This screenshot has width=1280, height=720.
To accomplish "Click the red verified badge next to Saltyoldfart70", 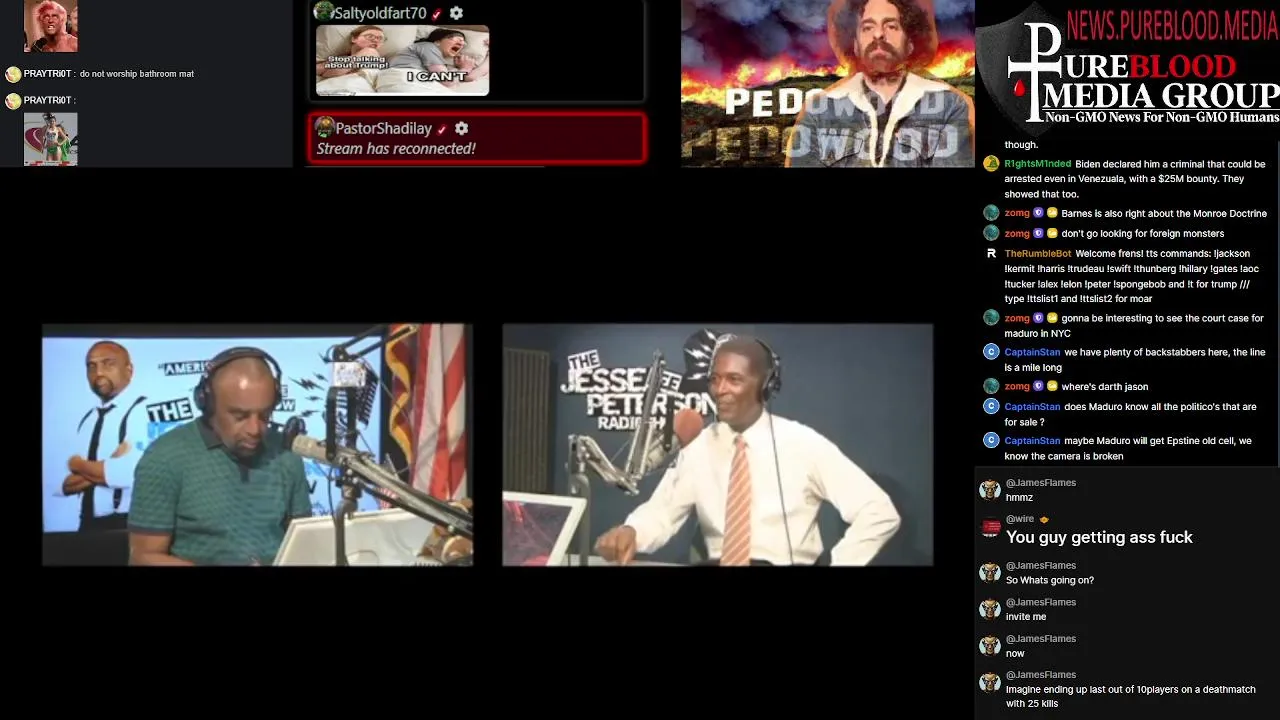I will pos(437,14).
